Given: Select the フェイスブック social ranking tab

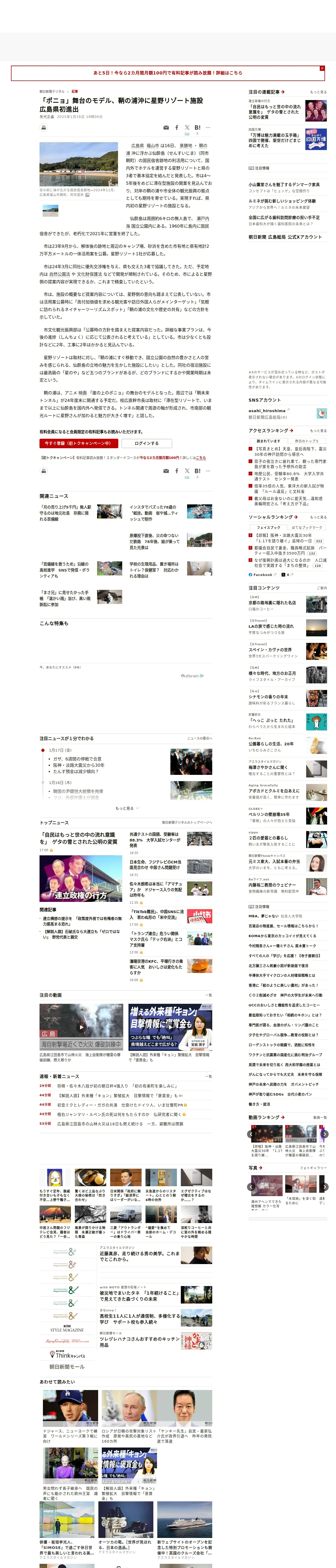Looking at the screenshot, I should 268,527.
